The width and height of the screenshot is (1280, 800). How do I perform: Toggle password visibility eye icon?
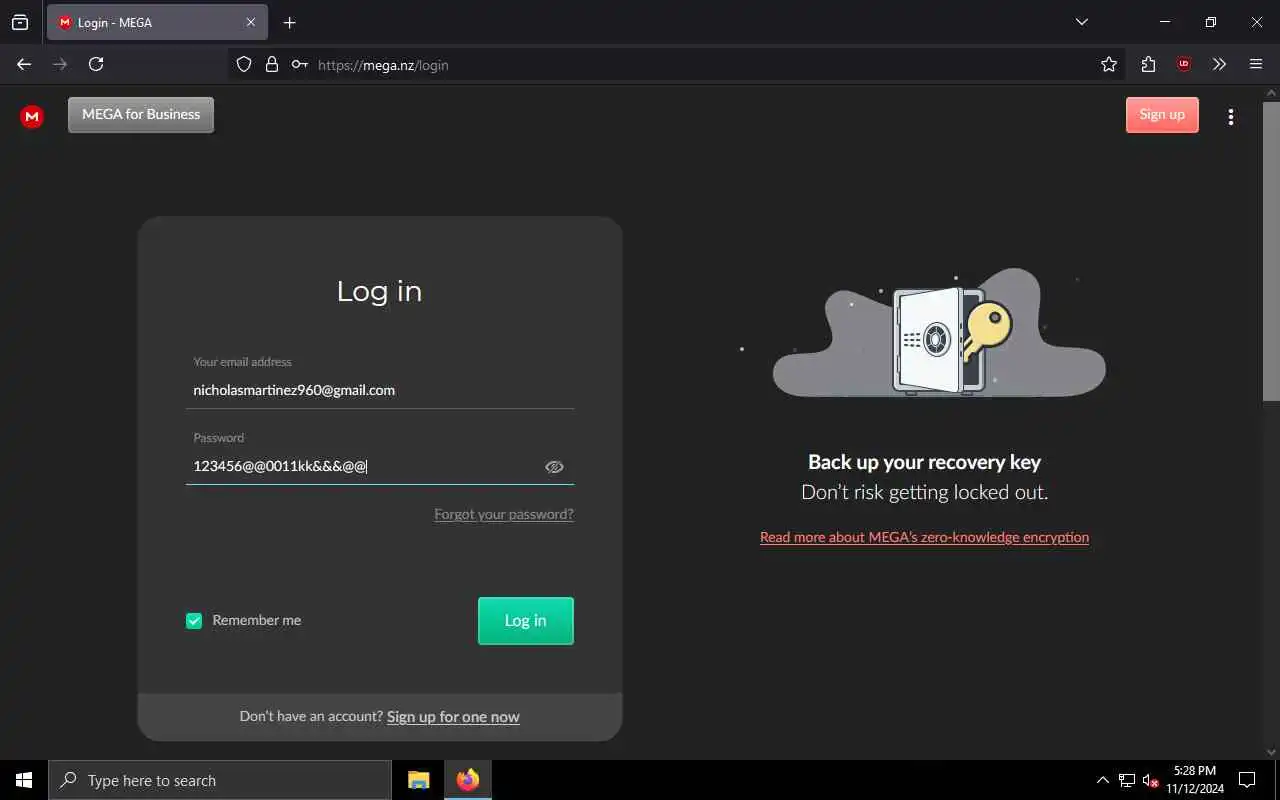pos(554,467)
